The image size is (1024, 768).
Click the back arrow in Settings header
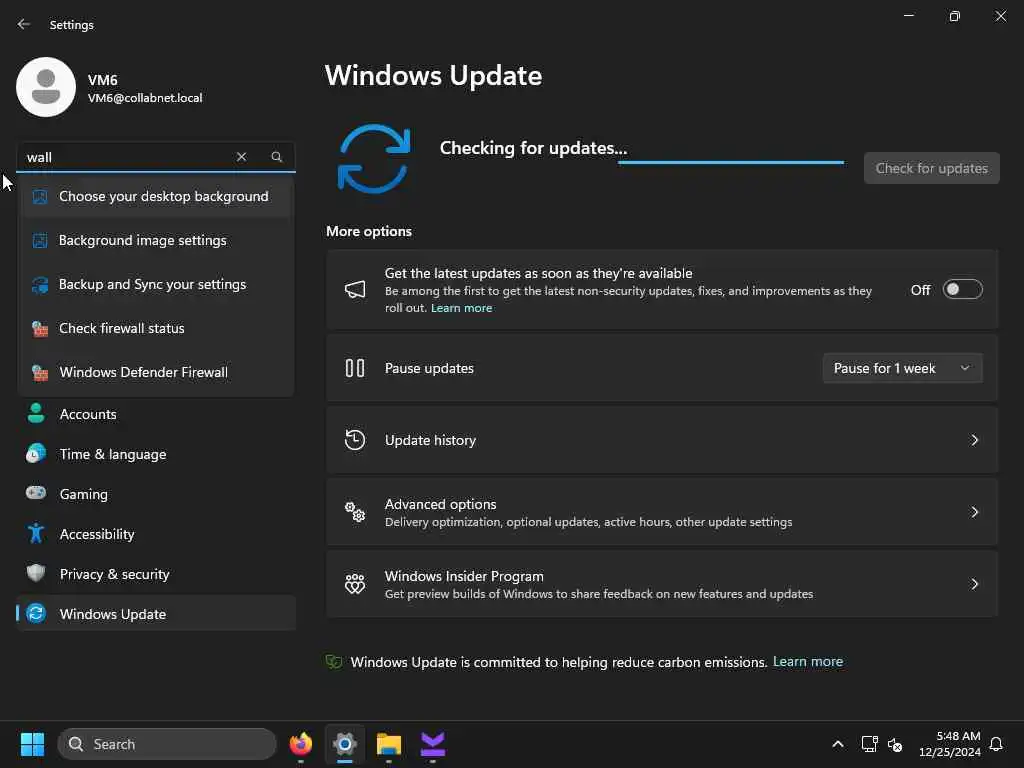[x=24, y=24]
